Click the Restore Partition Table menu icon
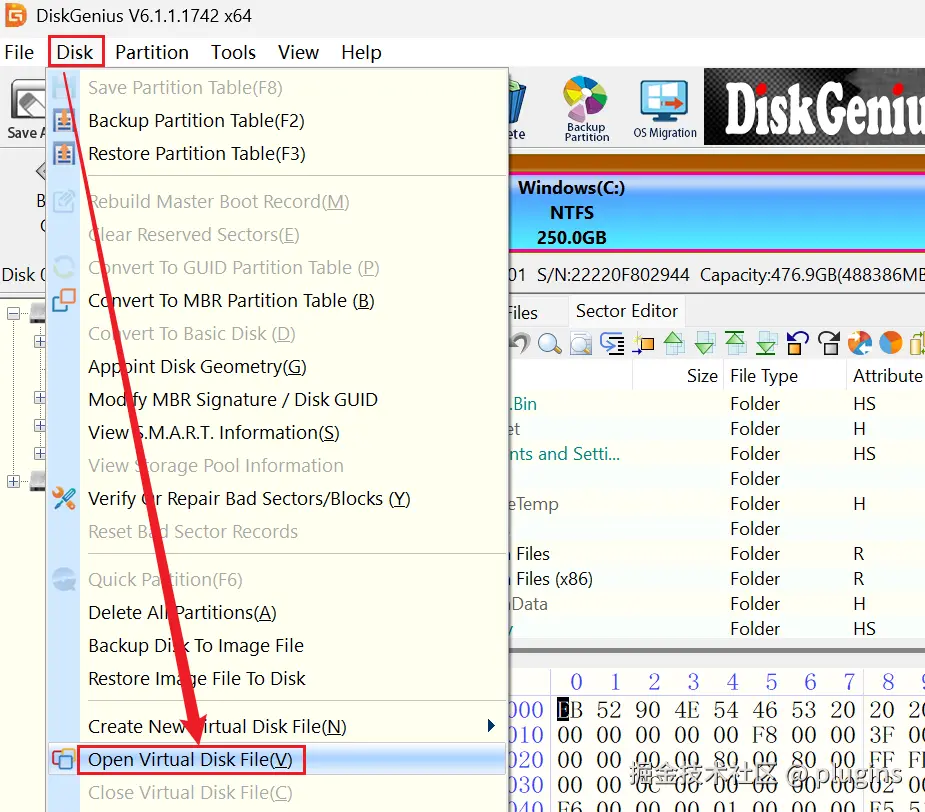 pyautogui.click(x=64, y=153)
